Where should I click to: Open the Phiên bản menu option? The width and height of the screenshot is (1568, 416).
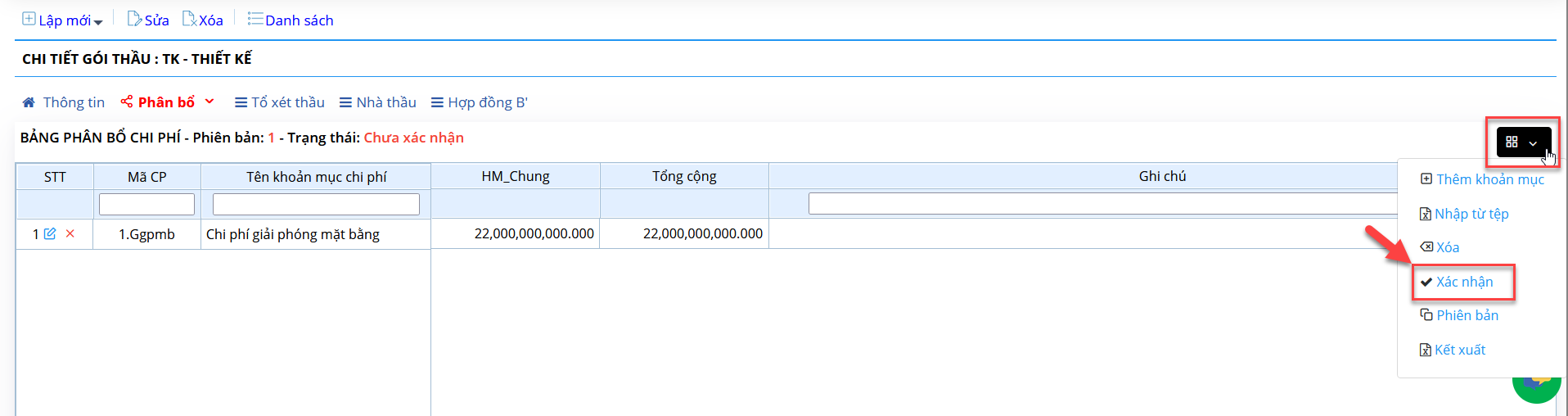(x=1459, y=315)
